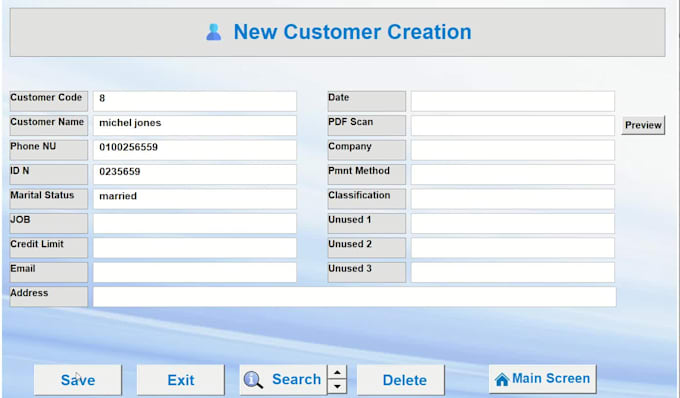Click the Unused 3 field
The width and height of the screenshot is (680, 398).
click(x=513, y=272)
